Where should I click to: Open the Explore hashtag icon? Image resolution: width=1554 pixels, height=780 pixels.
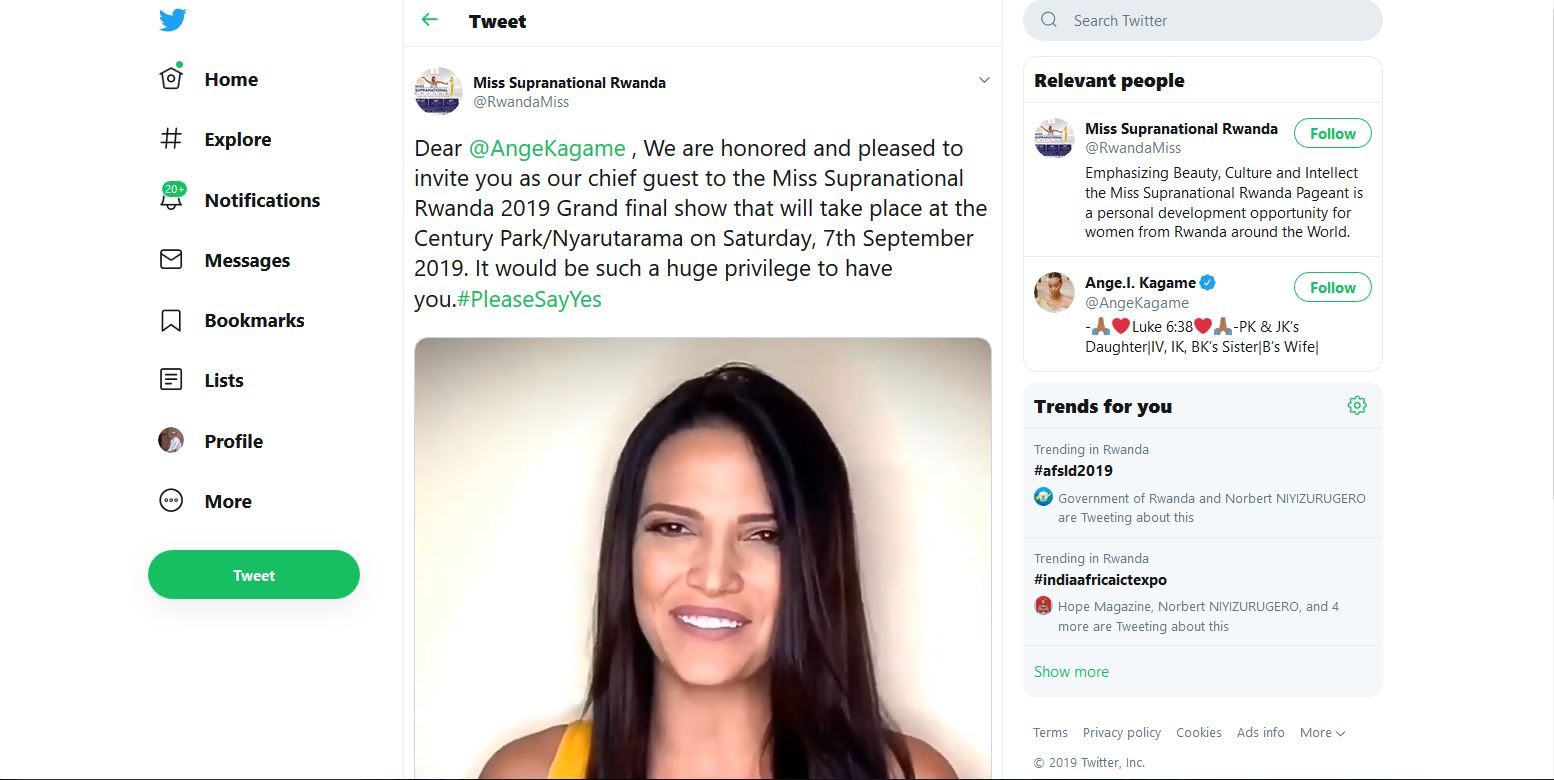[x=172, y=139]
